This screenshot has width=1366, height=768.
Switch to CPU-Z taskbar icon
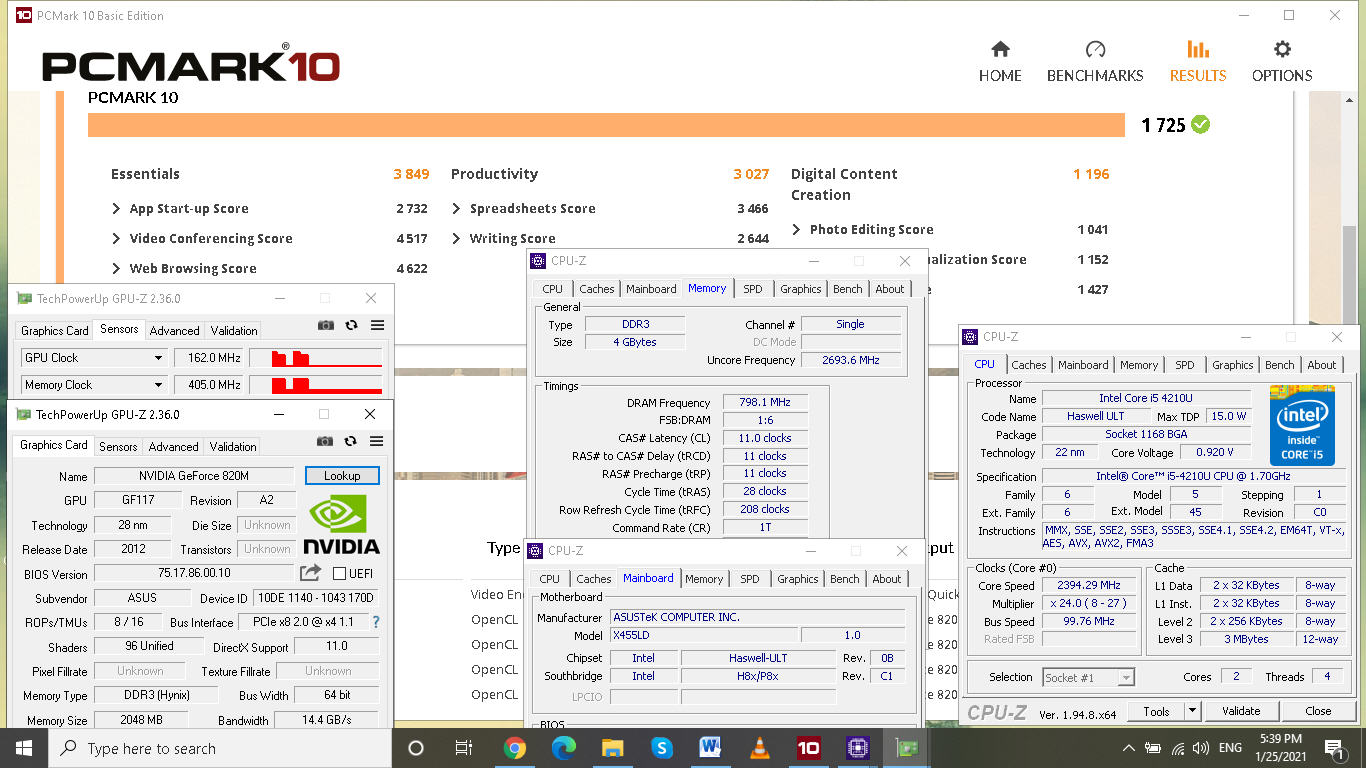click(857, 748)
